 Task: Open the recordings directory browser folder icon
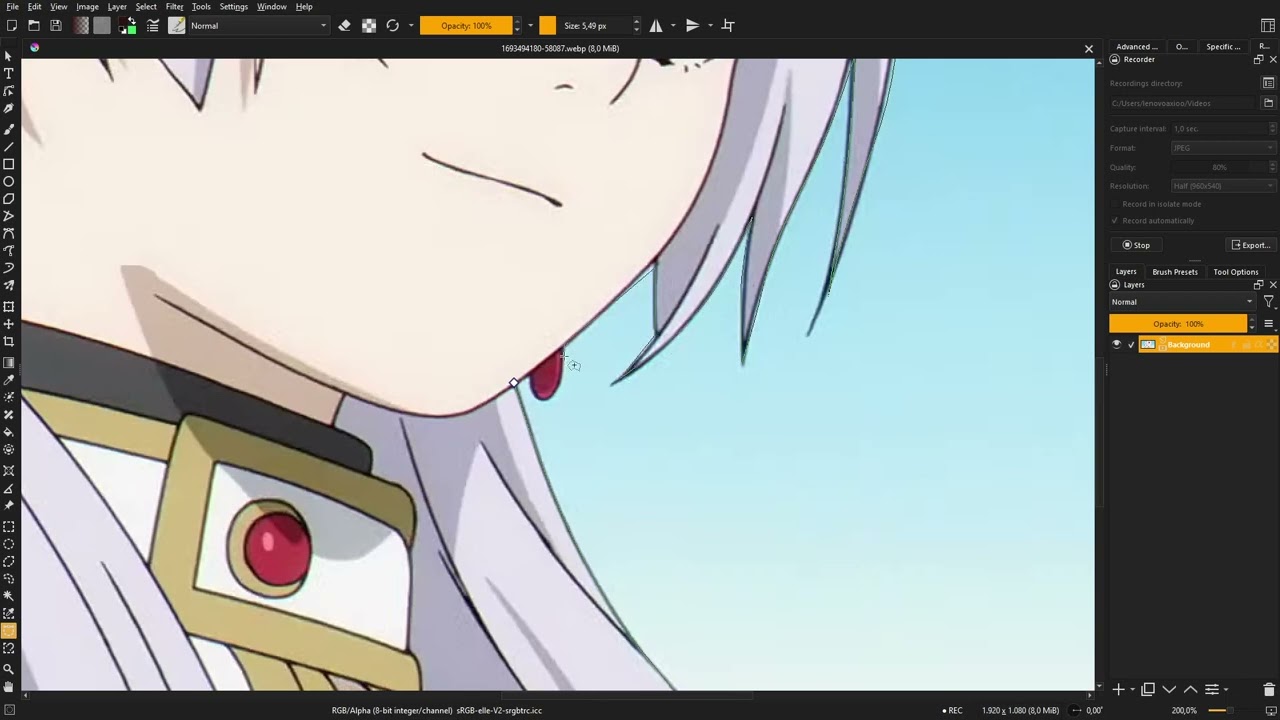pos(1268,103)
